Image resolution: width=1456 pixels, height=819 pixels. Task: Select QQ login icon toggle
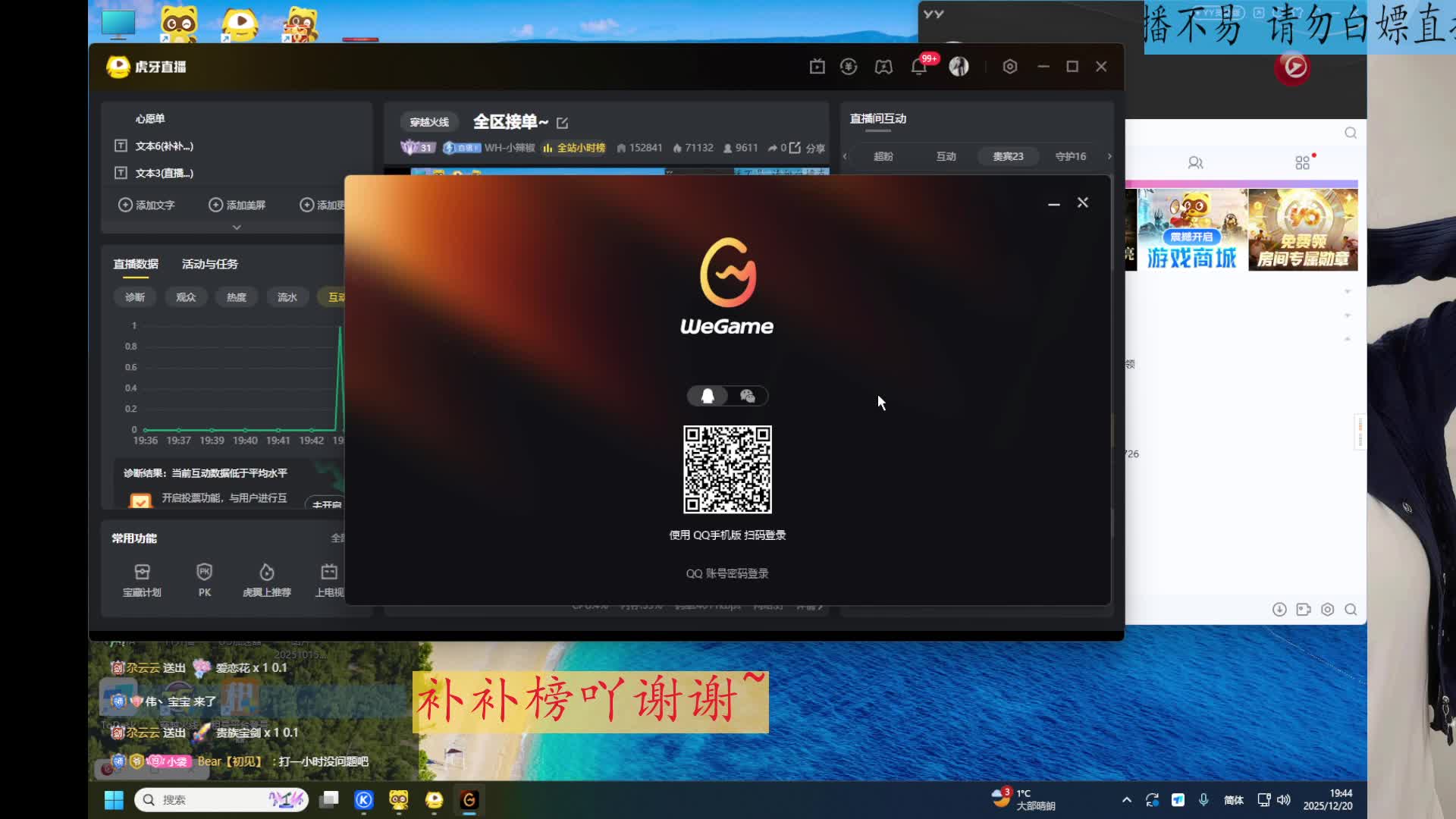click(x=708, y=396)
